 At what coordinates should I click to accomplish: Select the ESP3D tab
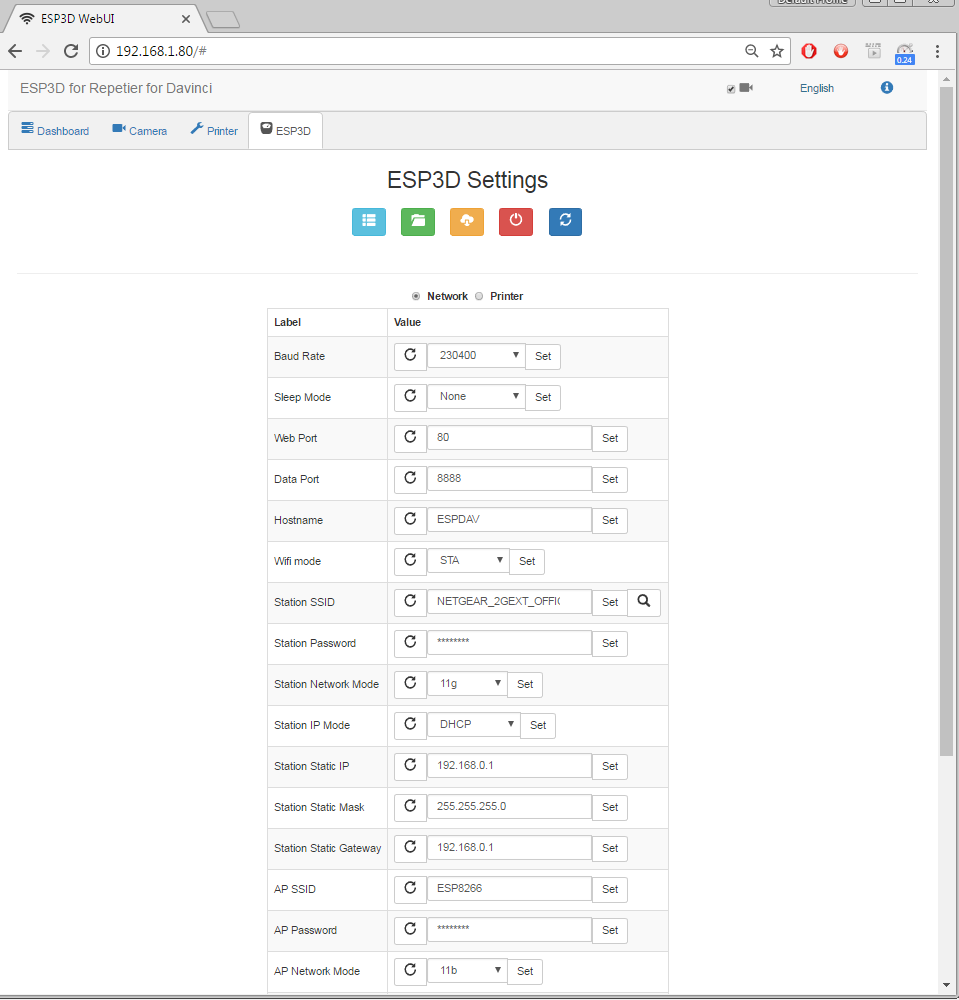286,130
